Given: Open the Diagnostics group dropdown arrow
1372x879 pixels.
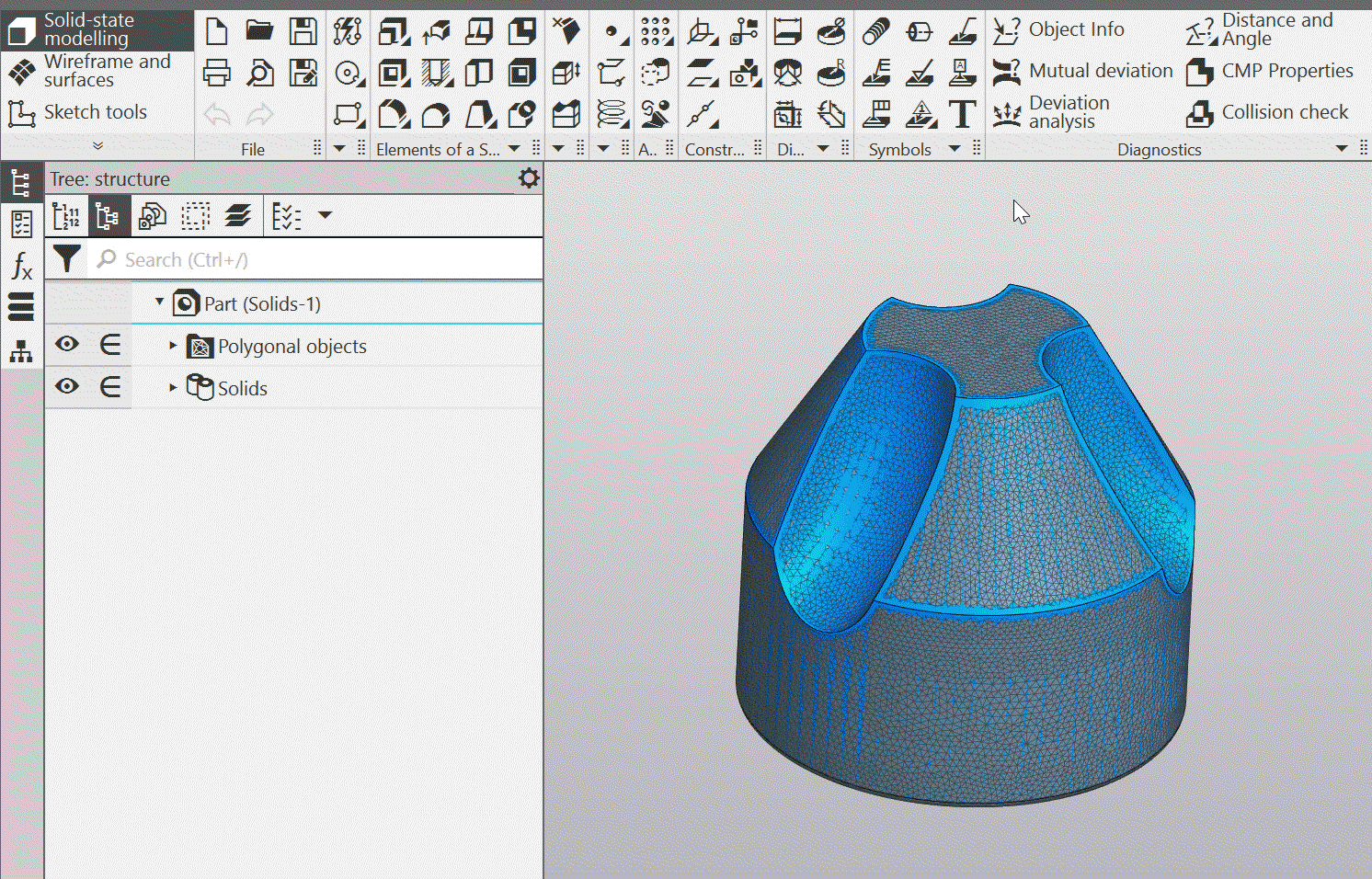Looking at the screenshot, I should 1342,149.
